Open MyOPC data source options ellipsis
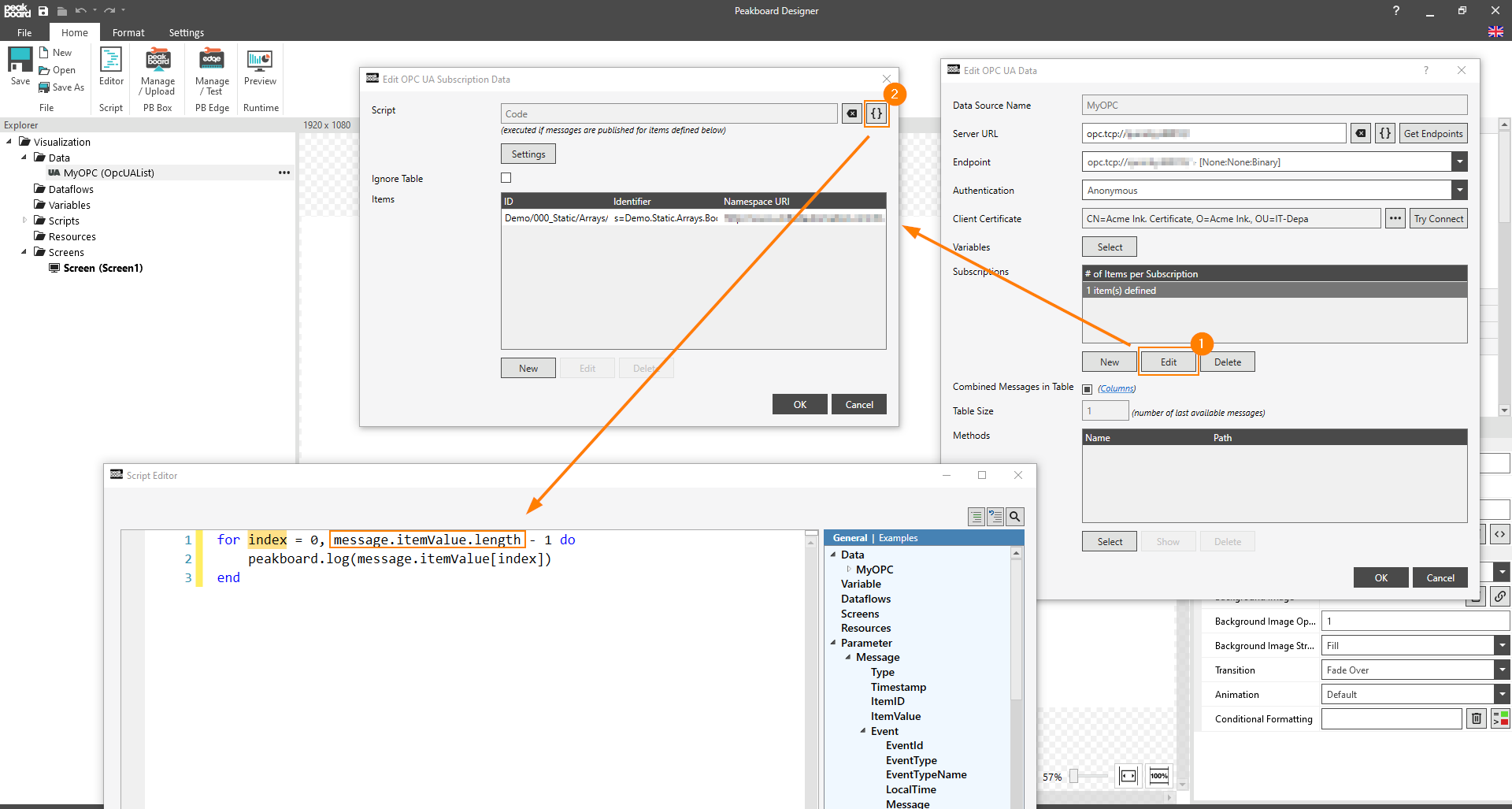1512x809 pixels. (x=283, y=173)
